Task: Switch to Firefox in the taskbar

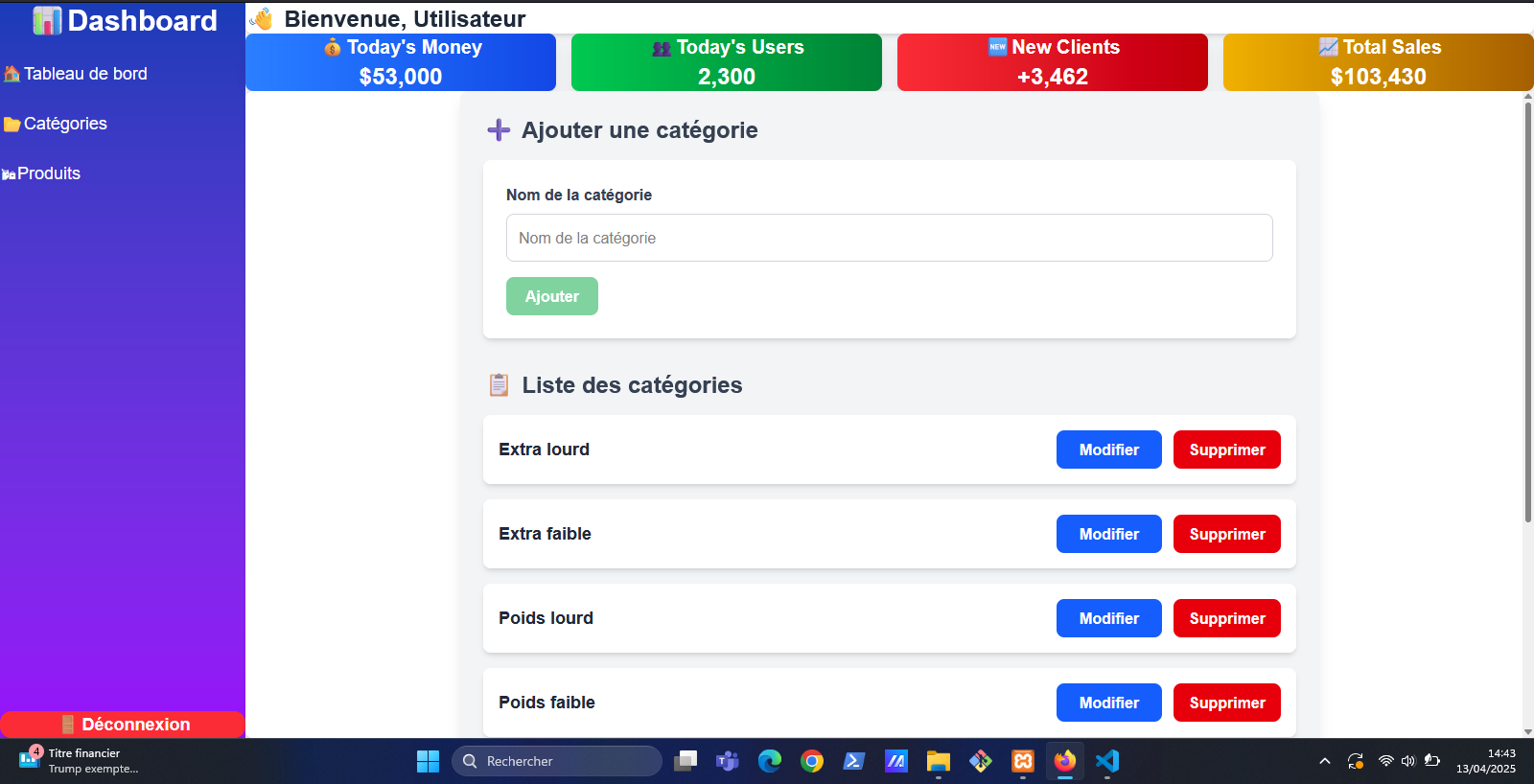Action: (1065, 761)
